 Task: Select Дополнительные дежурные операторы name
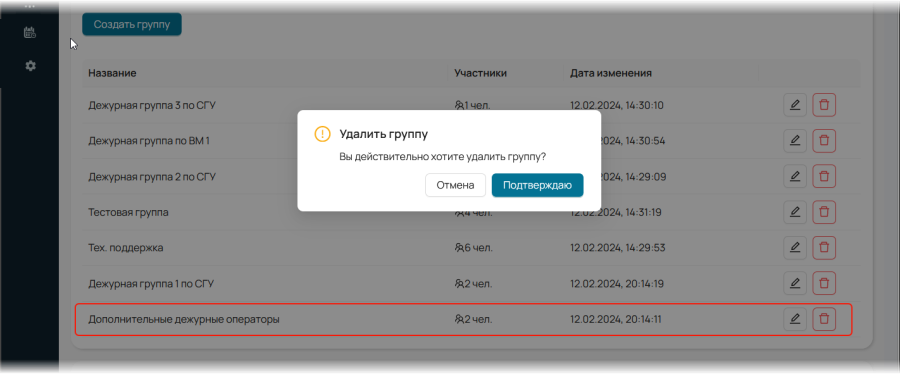pos(184,319)
